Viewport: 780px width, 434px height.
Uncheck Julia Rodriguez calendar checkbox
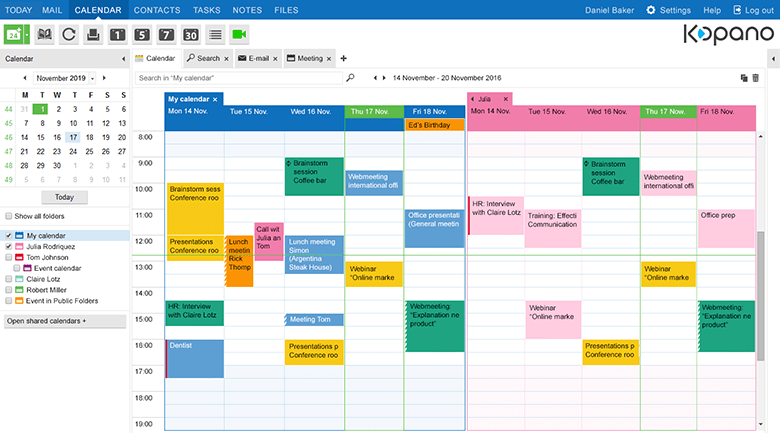point(8,246)
